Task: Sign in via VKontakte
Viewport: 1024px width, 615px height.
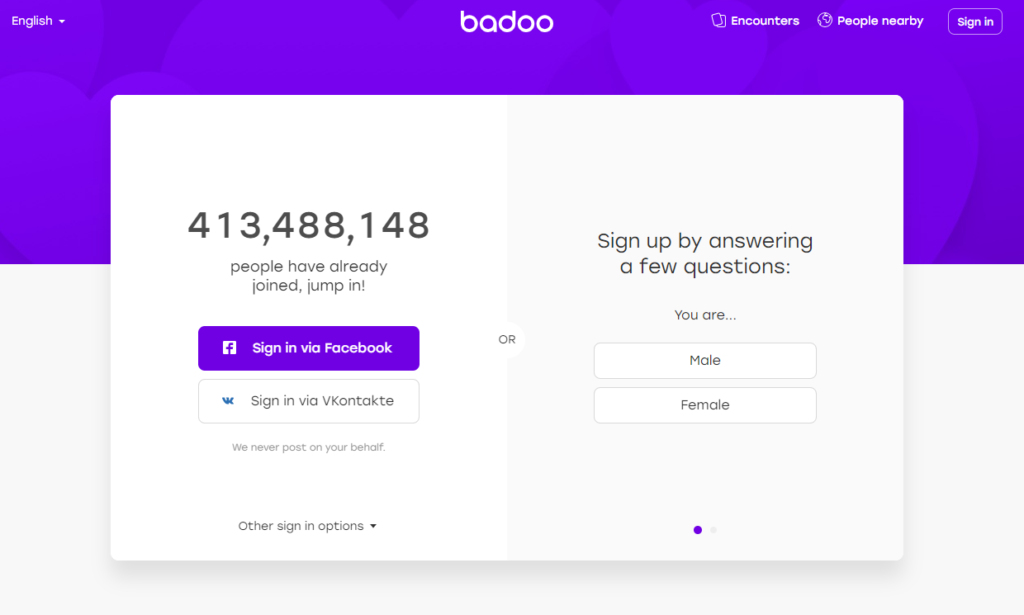Action: point(308,401)
